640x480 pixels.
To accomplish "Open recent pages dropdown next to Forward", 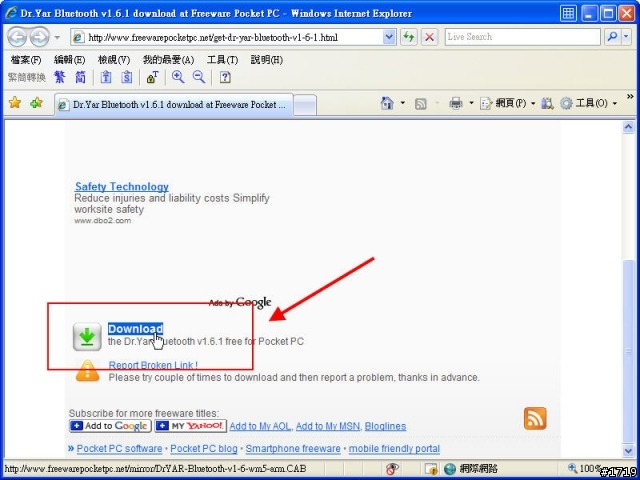I will click(57, 37).
